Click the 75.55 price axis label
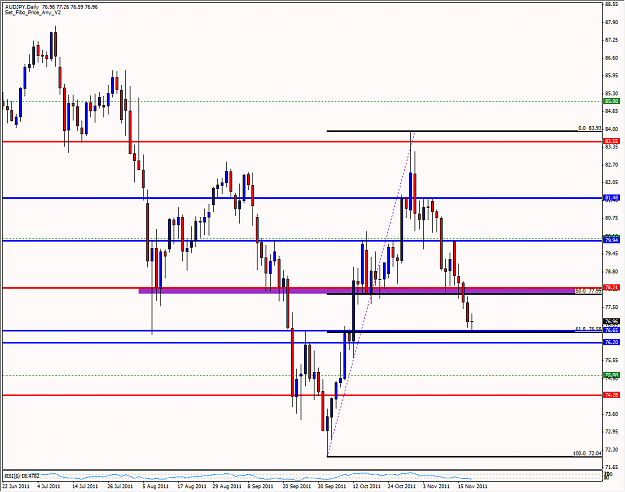Screen dimensions: 625x492 (x=612, y=360)
